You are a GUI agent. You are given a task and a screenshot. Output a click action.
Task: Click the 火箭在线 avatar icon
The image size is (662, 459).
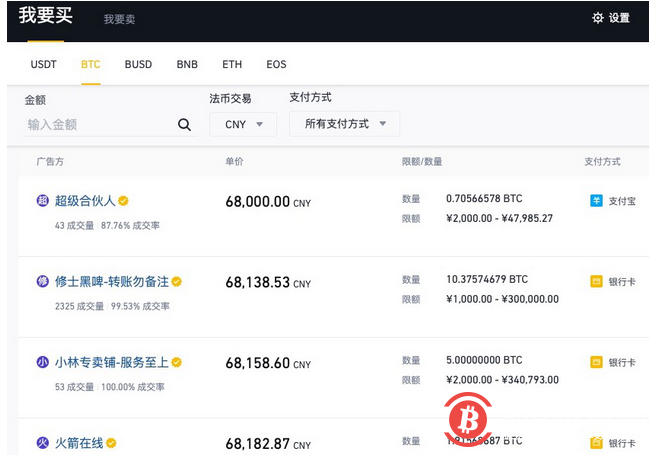43,442
